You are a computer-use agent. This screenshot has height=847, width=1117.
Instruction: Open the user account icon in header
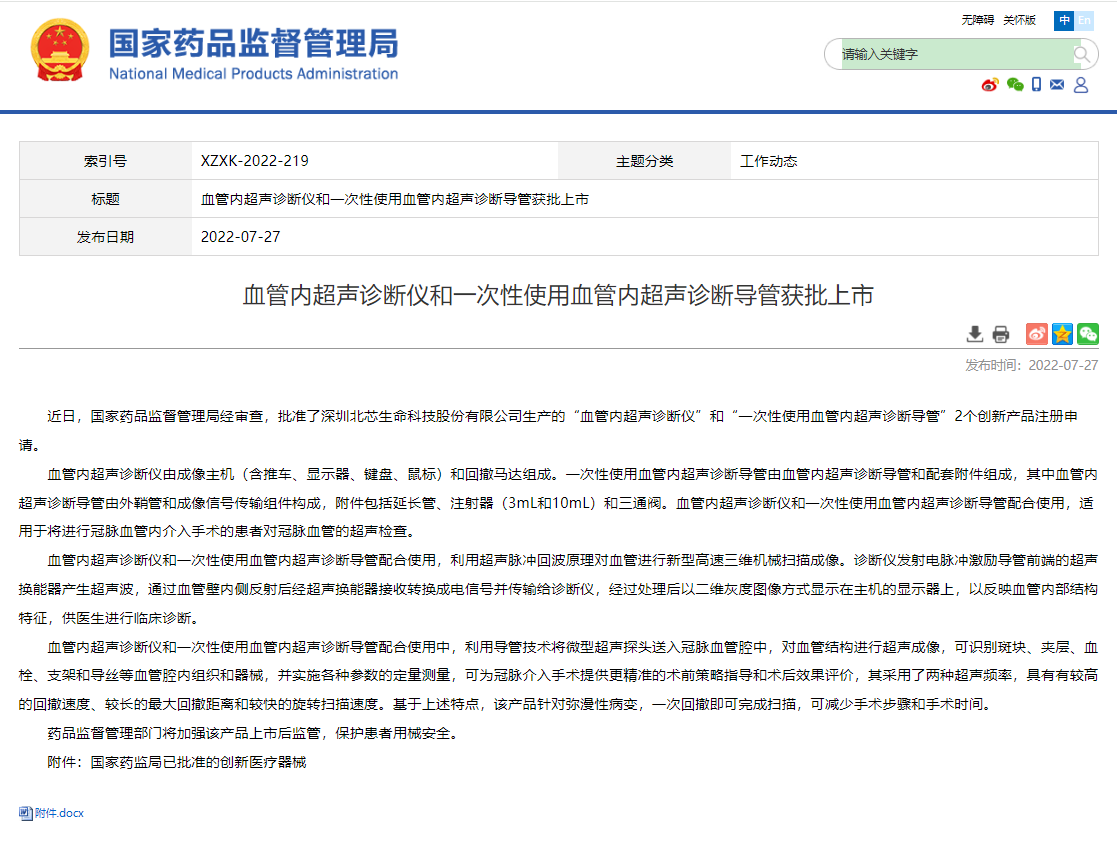coord(1081,85)
